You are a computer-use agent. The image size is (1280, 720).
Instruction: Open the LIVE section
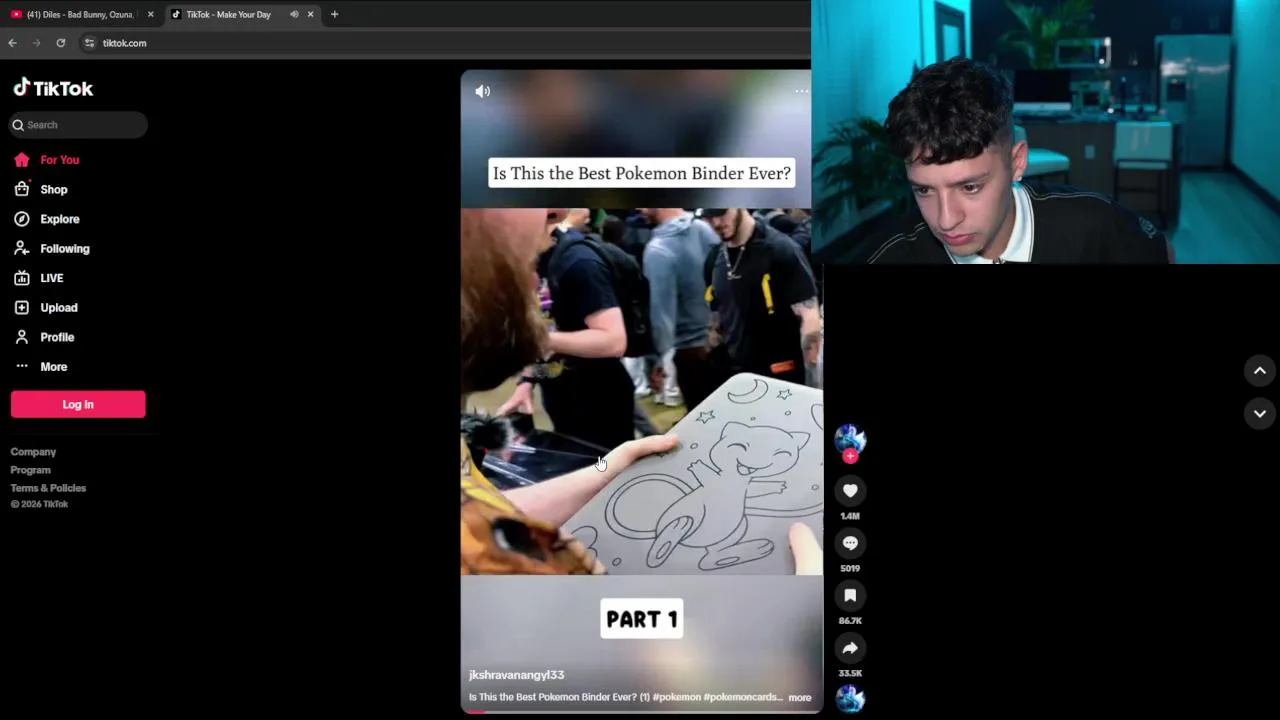pos(51,278)
